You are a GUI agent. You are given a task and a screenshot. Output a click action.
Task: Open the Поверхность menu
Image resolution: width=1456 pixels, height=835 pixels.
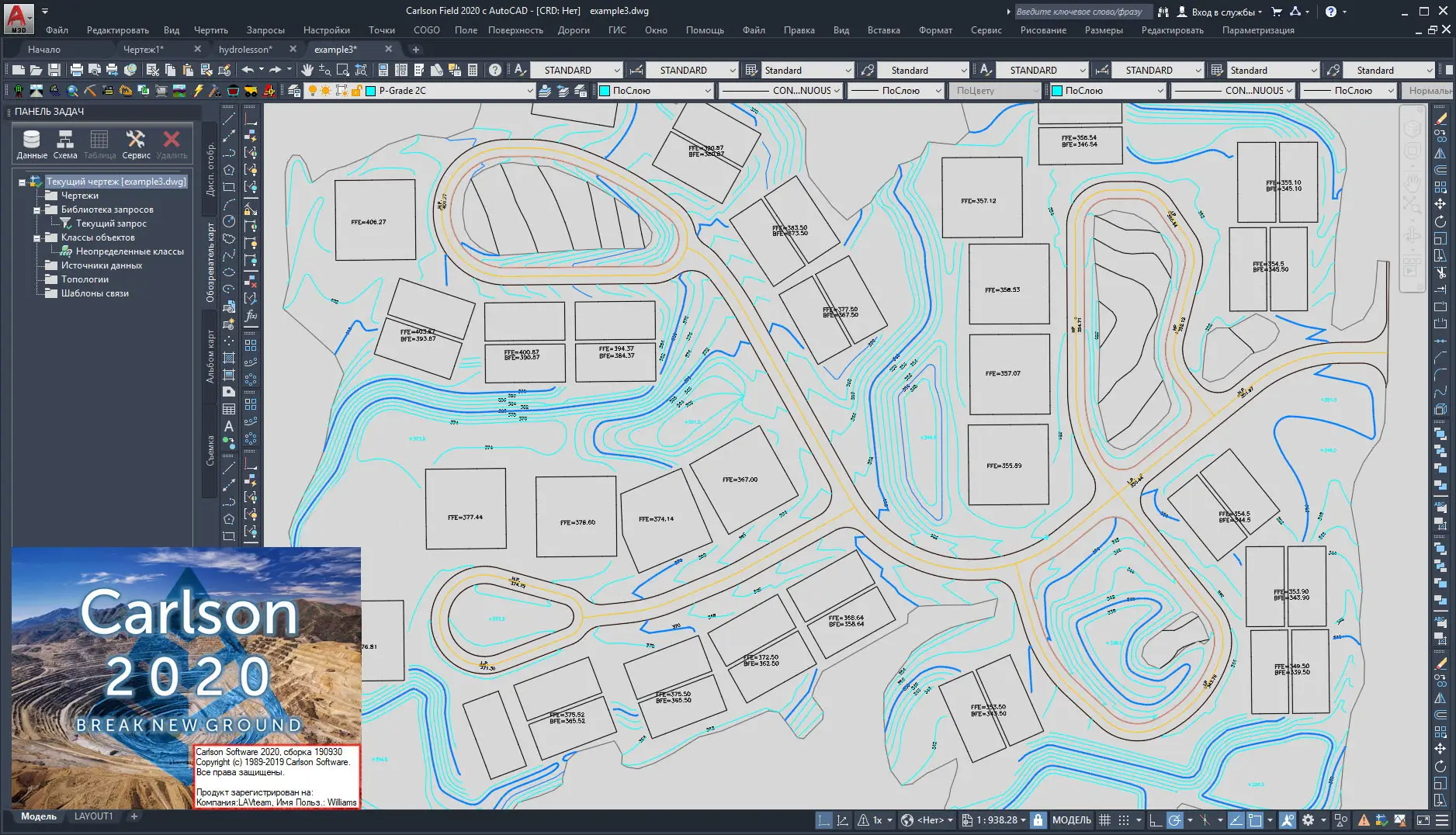tap(515, 30)
